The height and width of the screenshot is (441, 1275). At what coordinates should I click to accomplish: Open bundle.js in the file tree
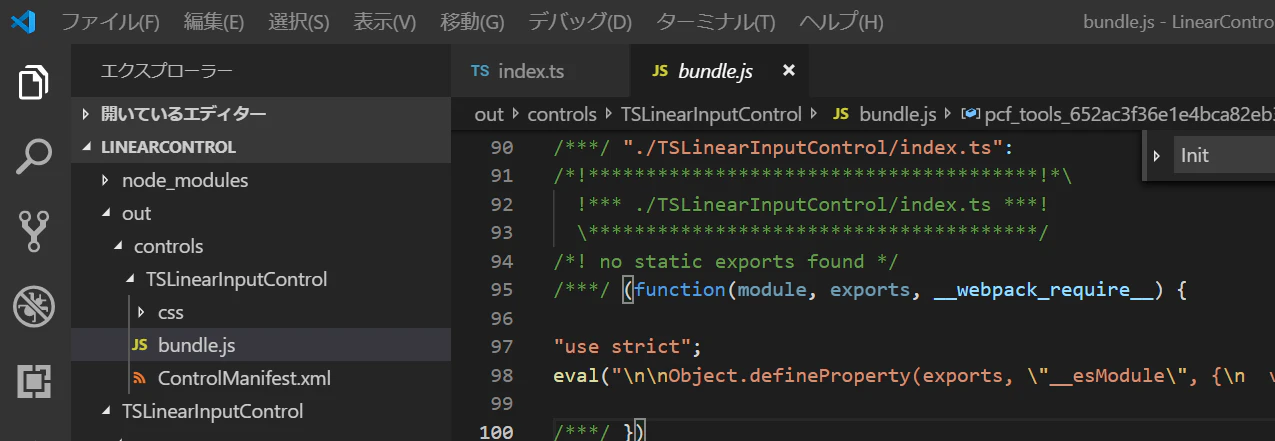pos(261,345)
